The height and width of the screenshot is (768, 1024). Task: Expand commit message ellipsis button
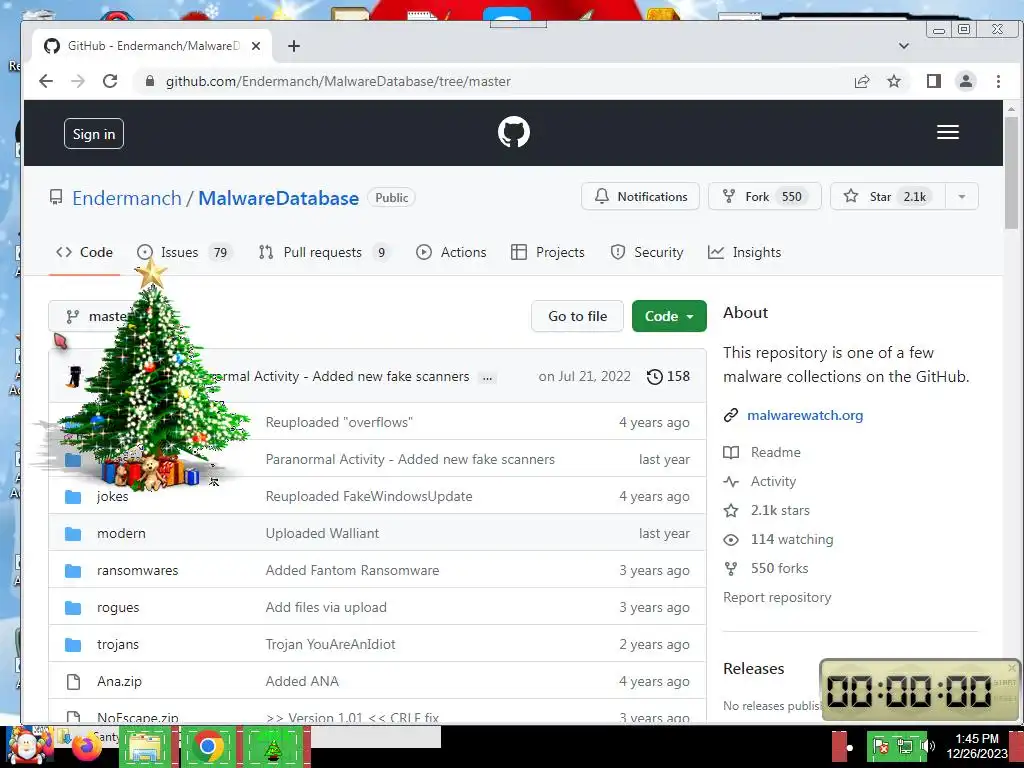(x=487, y=377)
